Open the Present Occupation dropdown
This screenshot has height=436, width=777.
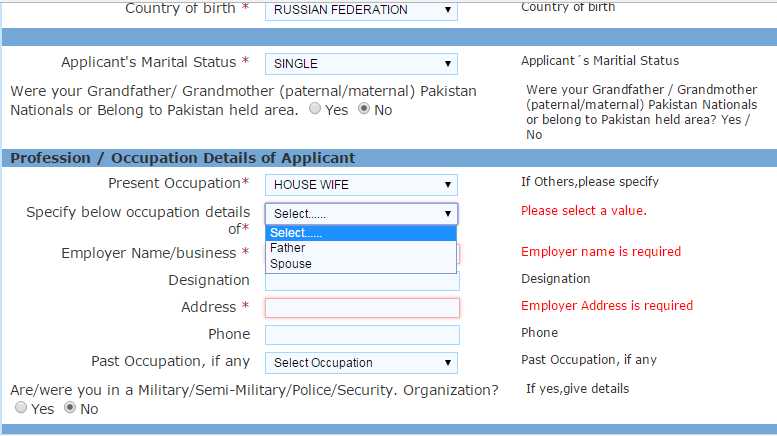tap(360, 185)
